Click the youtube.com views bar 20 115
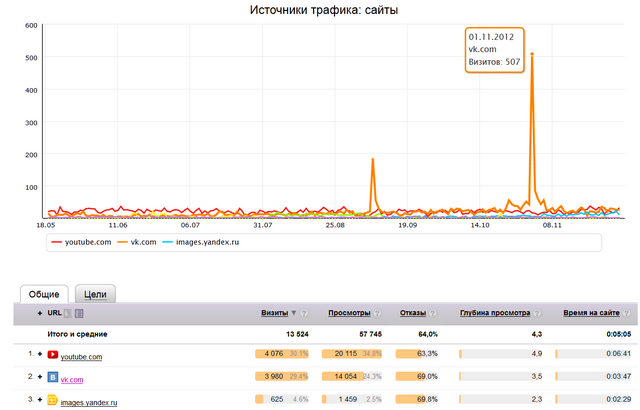The width and height of the screenshot is (640, 410). pyautogui.click(x=351, y=354)
